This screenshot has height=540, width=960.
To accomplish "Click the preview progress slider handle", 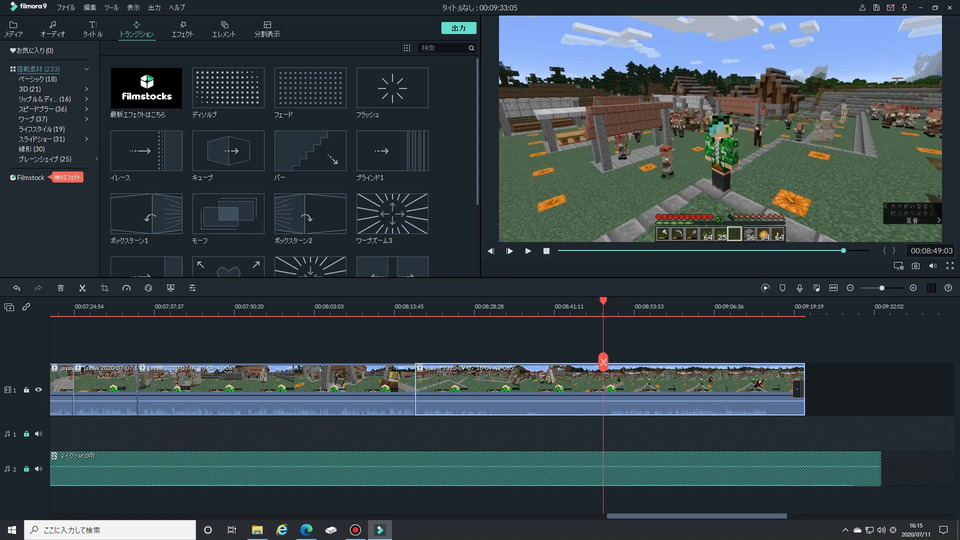I will point(843,250).
